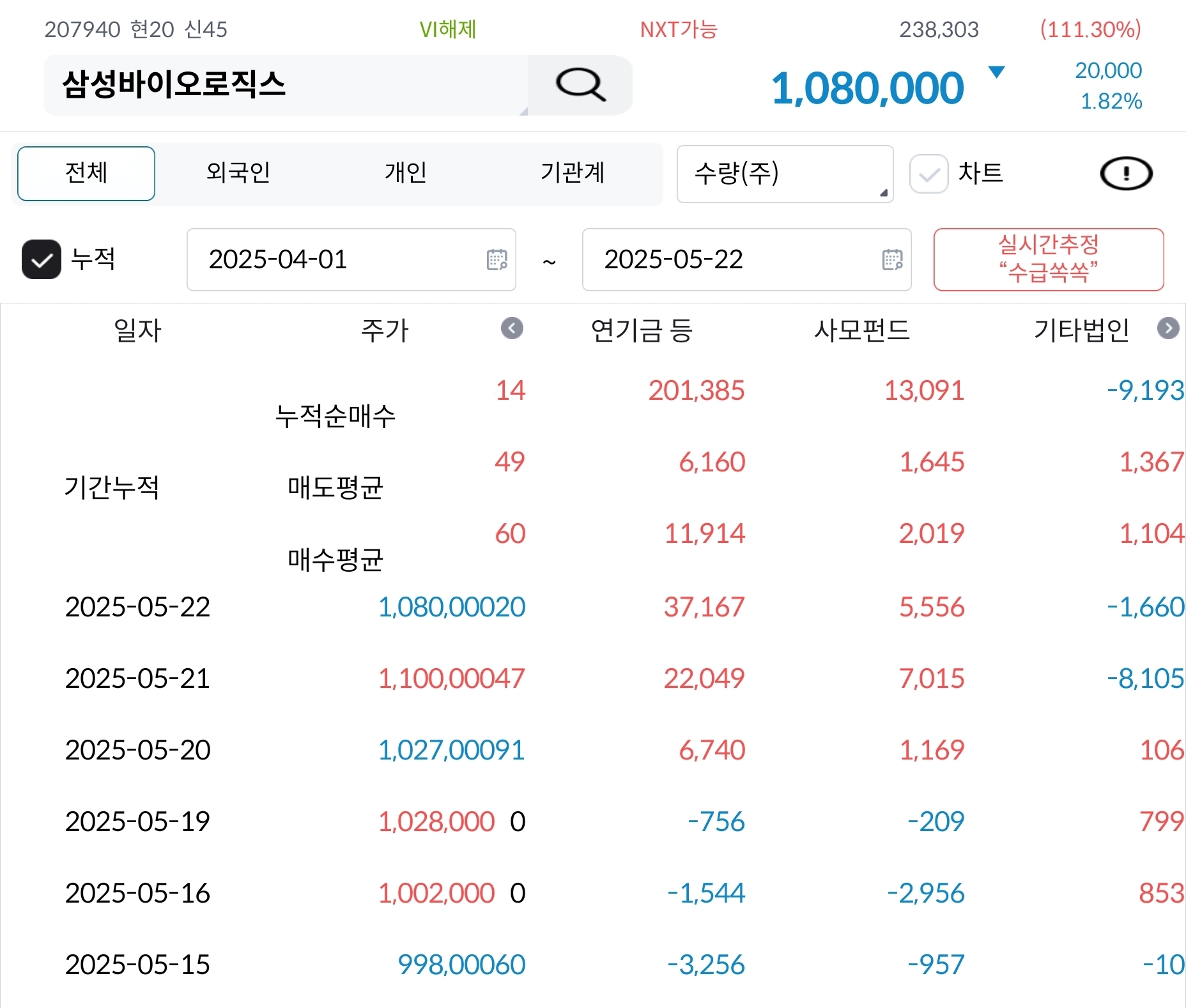This screenshot has width=1186, height=1008.
Task: Click the right column scroll arrow
Action: tap(1168, 328)
